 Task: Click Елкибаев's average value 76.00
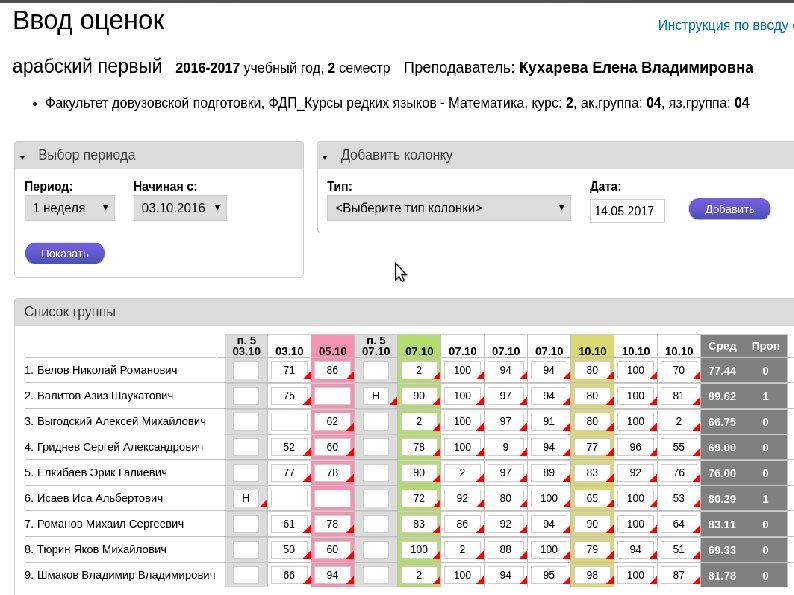tap(722, 473)
